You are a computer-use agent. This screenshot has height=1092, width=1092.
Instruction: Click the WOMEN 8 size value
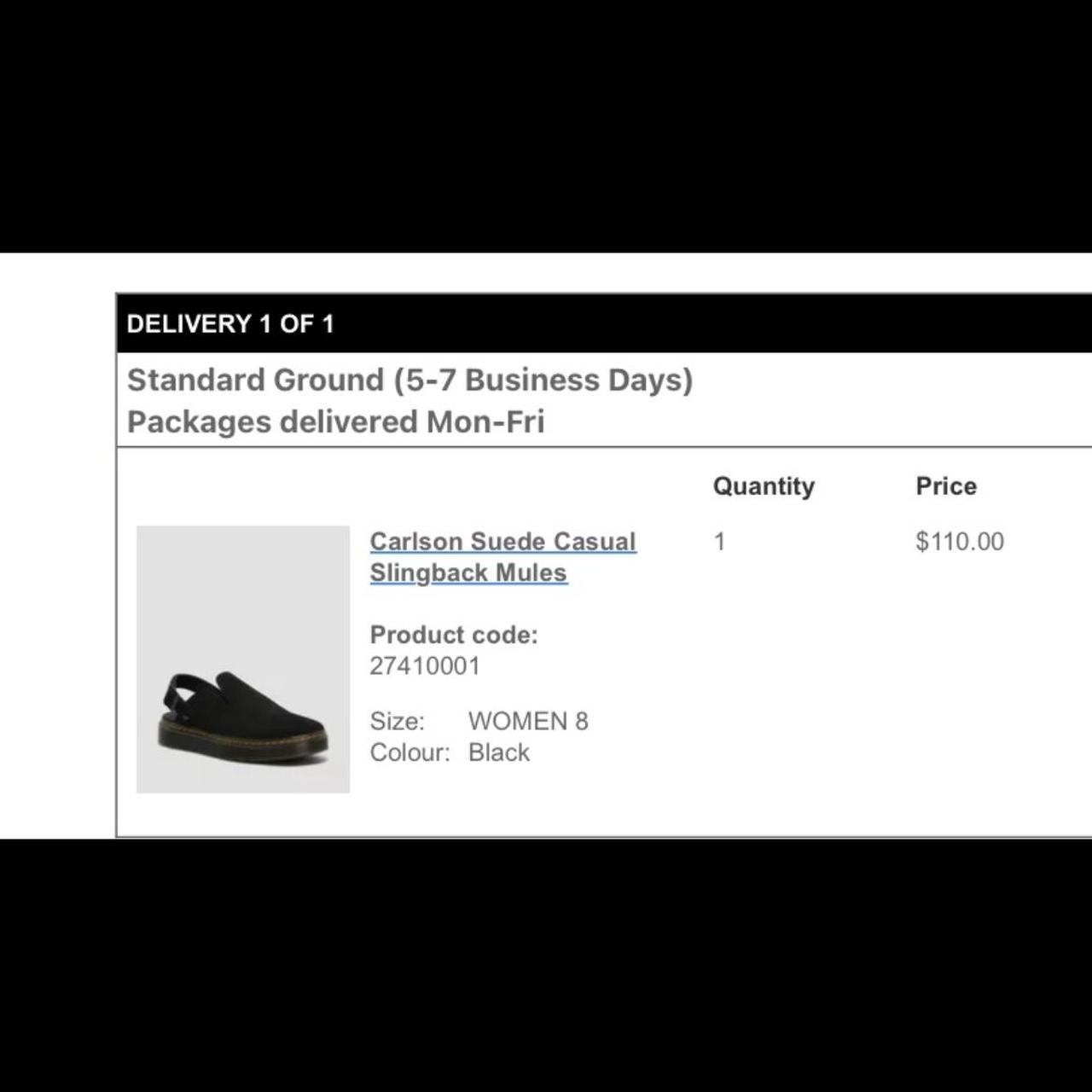point(528,722)
